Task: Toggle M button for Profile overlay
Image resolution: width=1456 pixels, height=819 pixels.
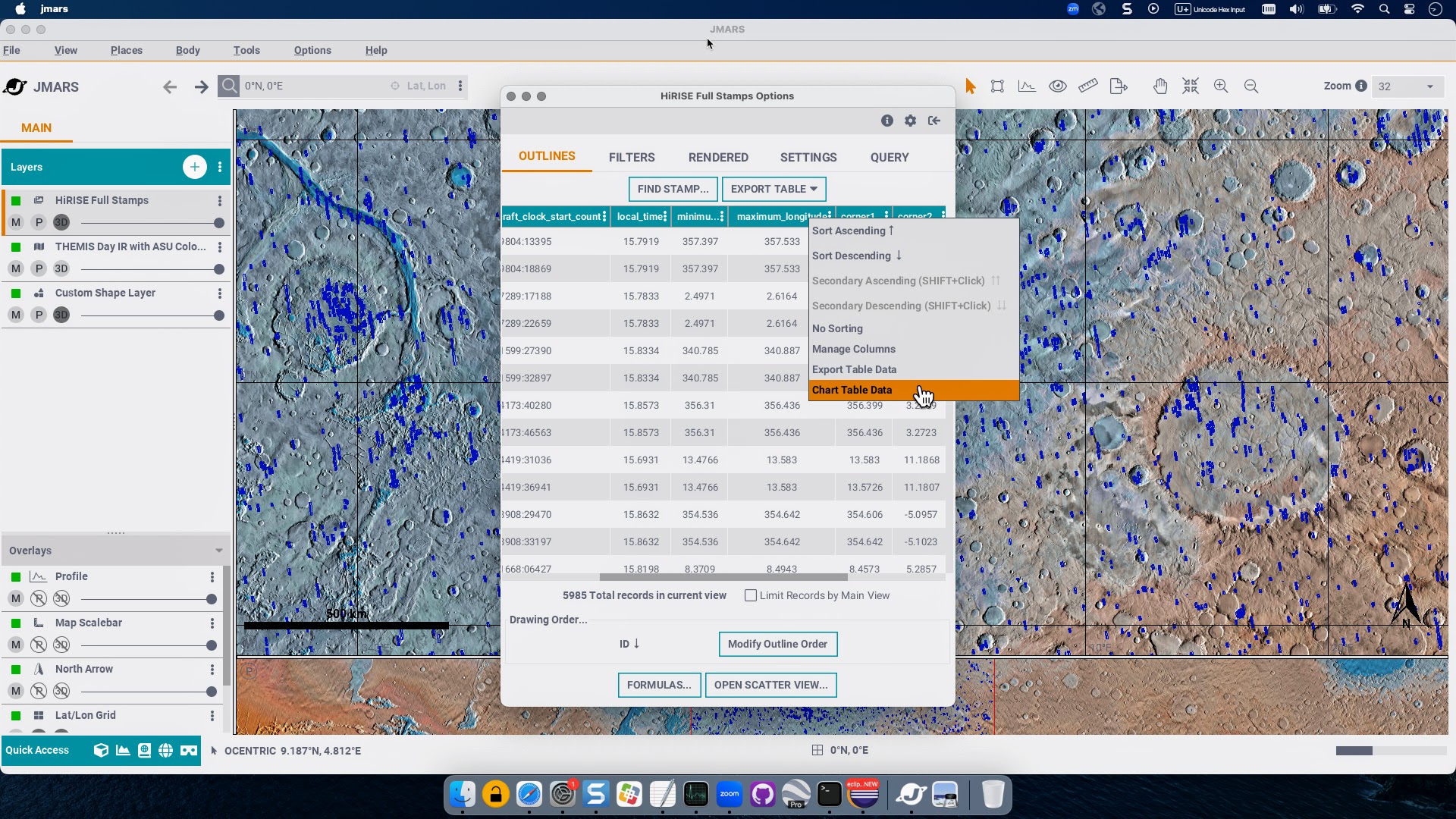Action: (16, 599)
